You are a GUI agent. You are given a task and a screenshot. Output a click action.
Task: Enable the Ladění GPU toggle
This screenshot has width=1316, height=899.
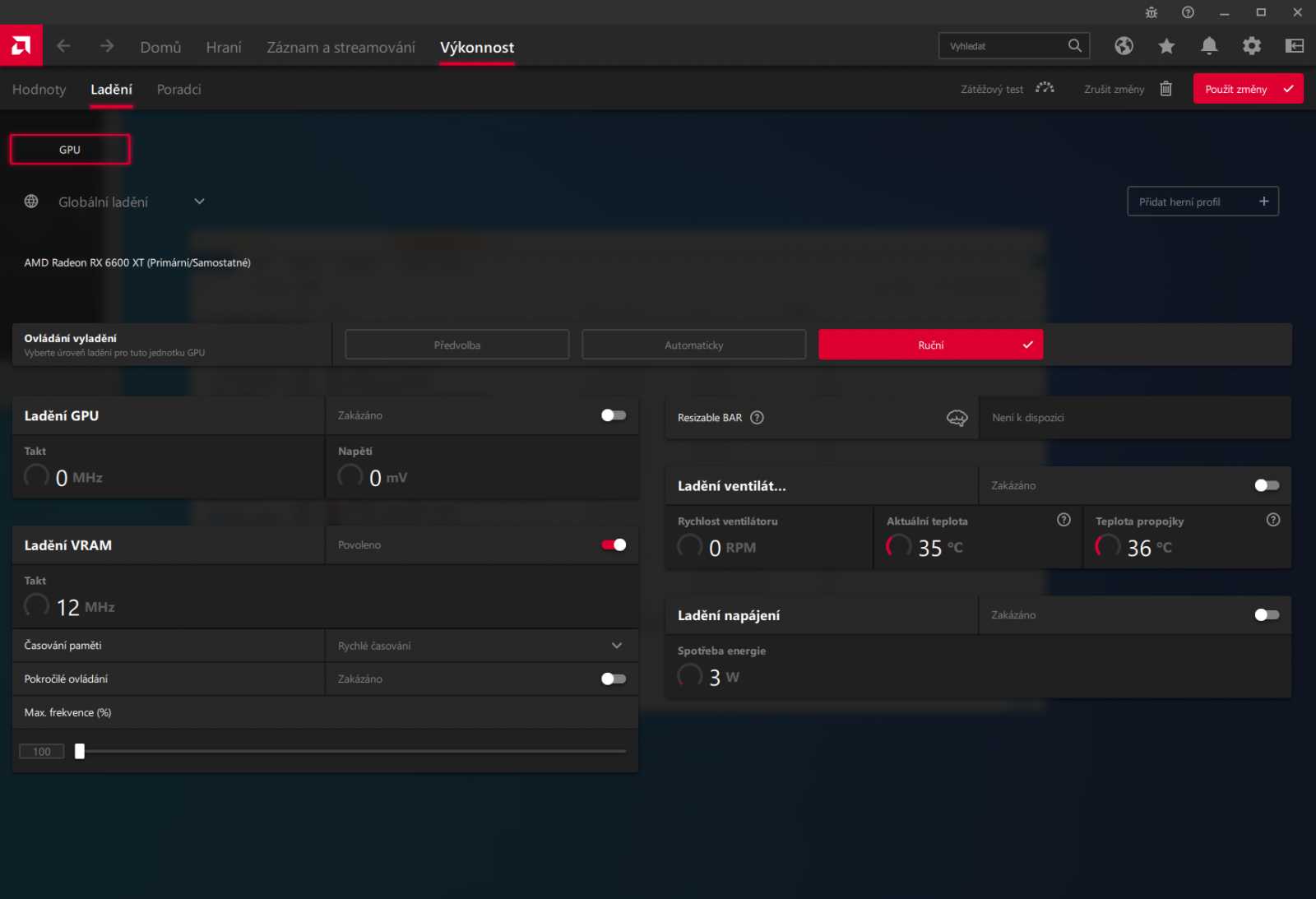(614, 415)
